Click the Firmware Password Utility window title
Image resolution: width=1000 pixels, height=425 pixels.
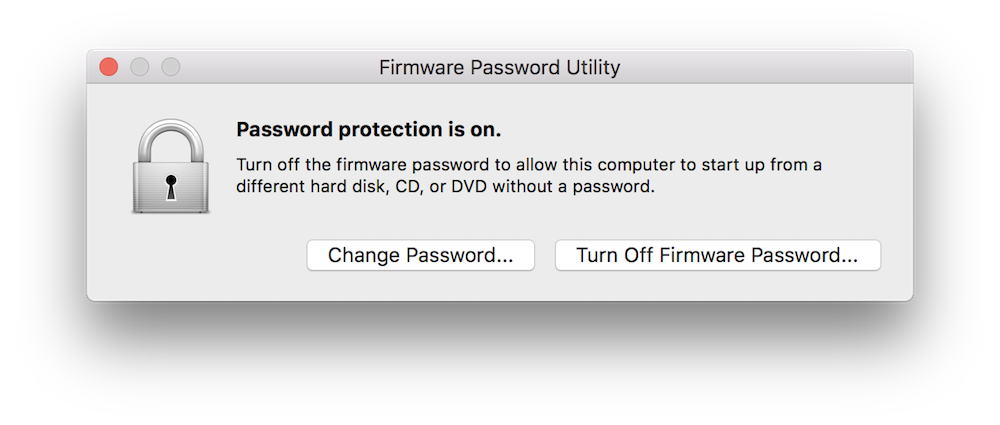[x=499, y=68]
